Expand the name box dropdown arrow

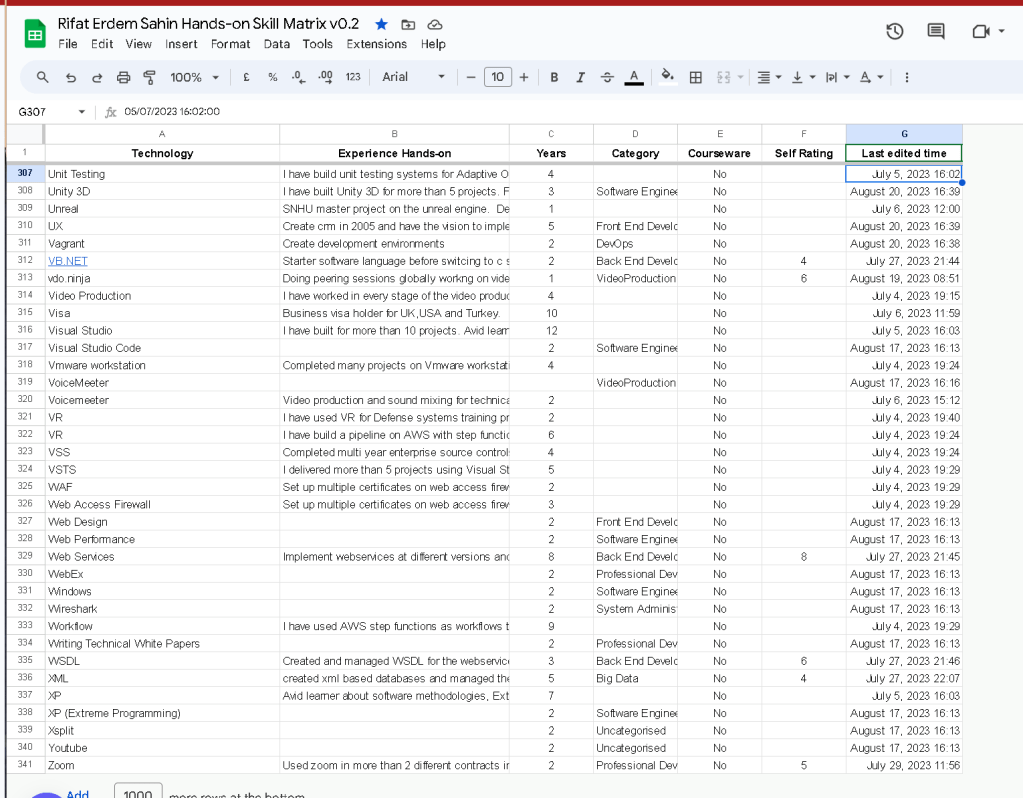pos(82,112)
